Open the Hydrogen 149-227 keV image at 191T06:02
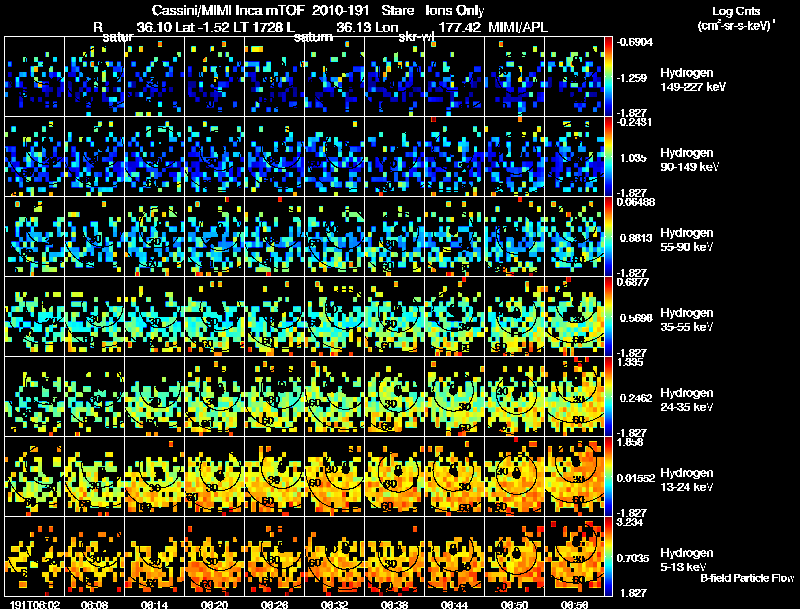 pos(34,76)
